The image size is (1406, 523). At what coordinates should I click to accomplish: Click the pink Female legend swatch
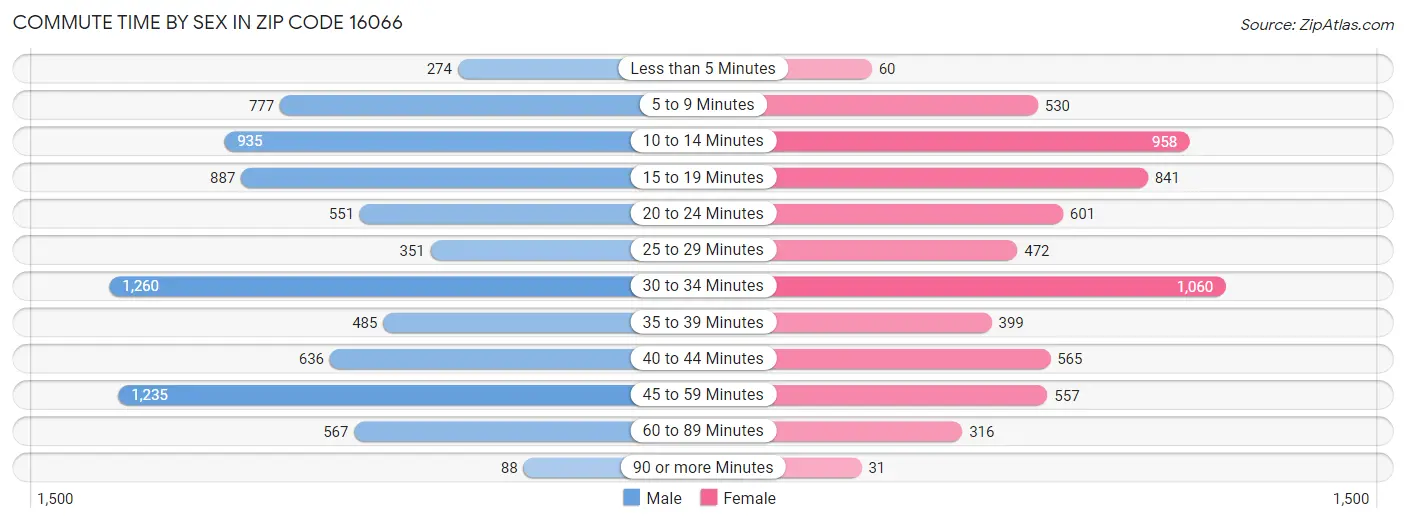pyautogui.click(x=709, y=498)
